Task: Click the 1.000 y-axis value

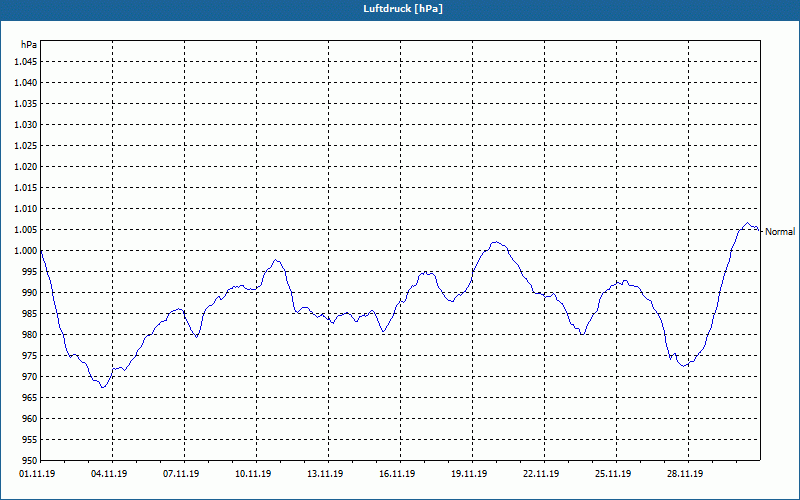Action: tap(26, 251)
